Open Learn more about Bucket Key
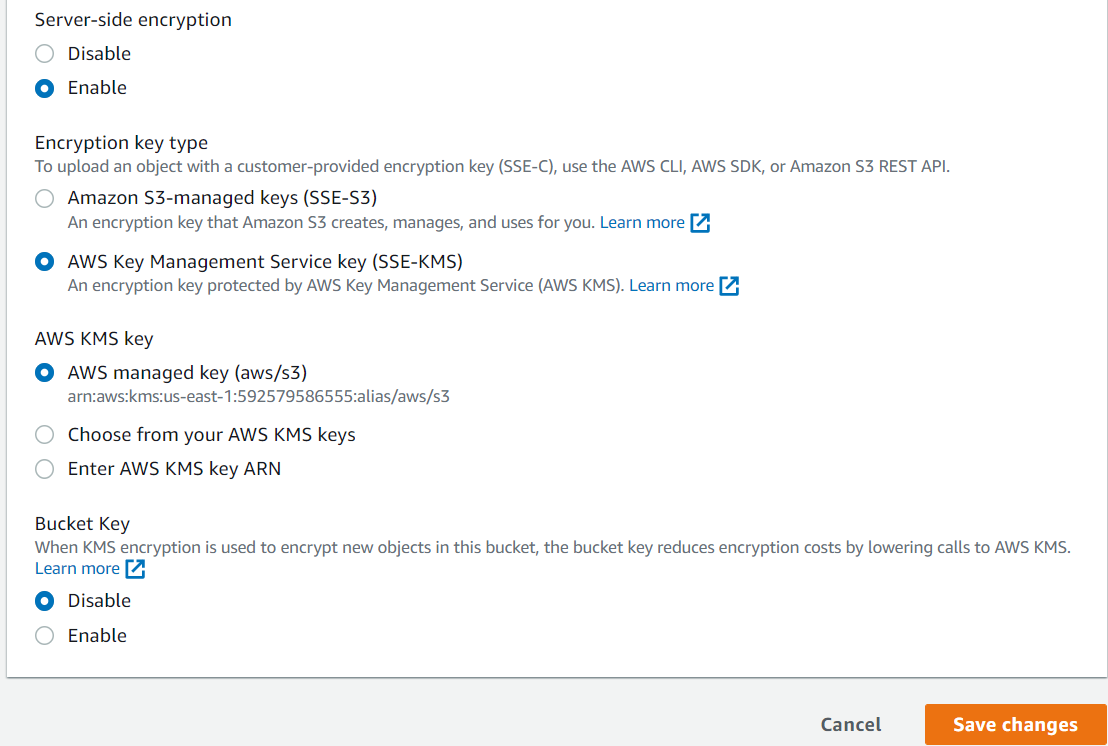 [x=78, y=568]
